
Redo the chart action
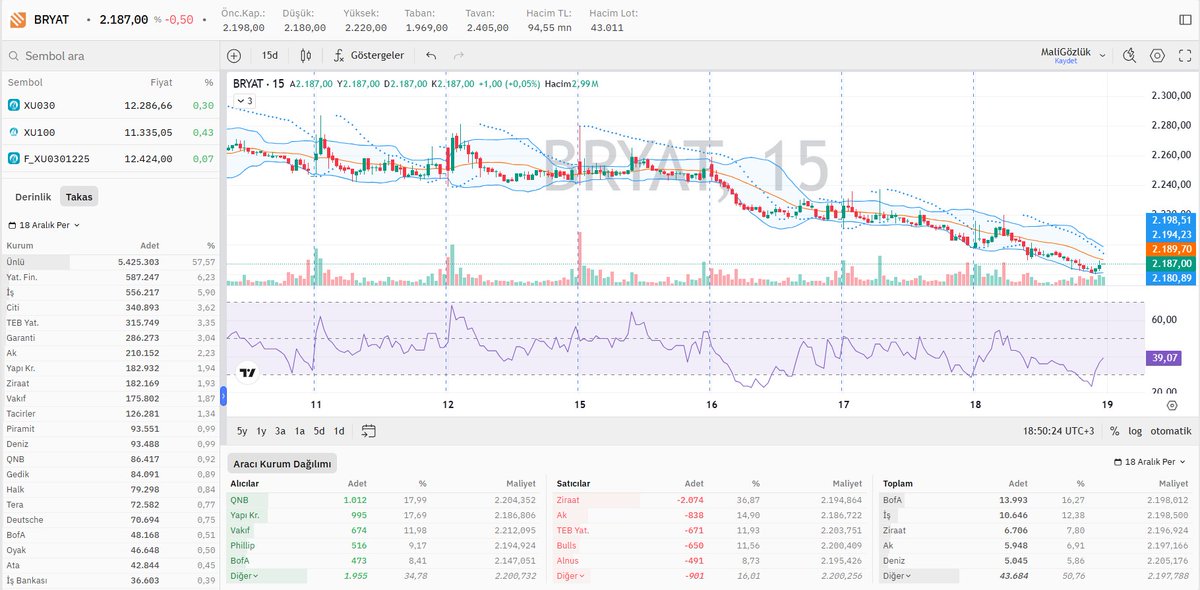[x=459, y=56]
